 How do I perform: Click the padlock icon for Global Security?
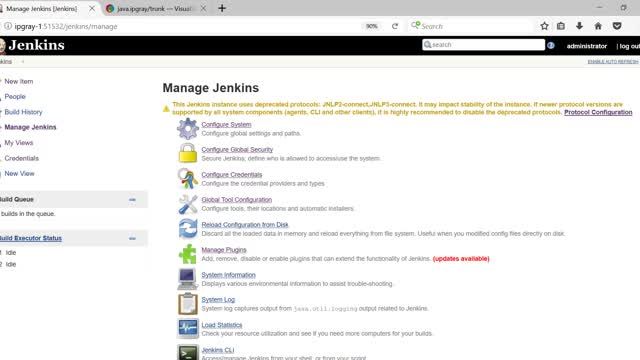(x=188, y=153)
